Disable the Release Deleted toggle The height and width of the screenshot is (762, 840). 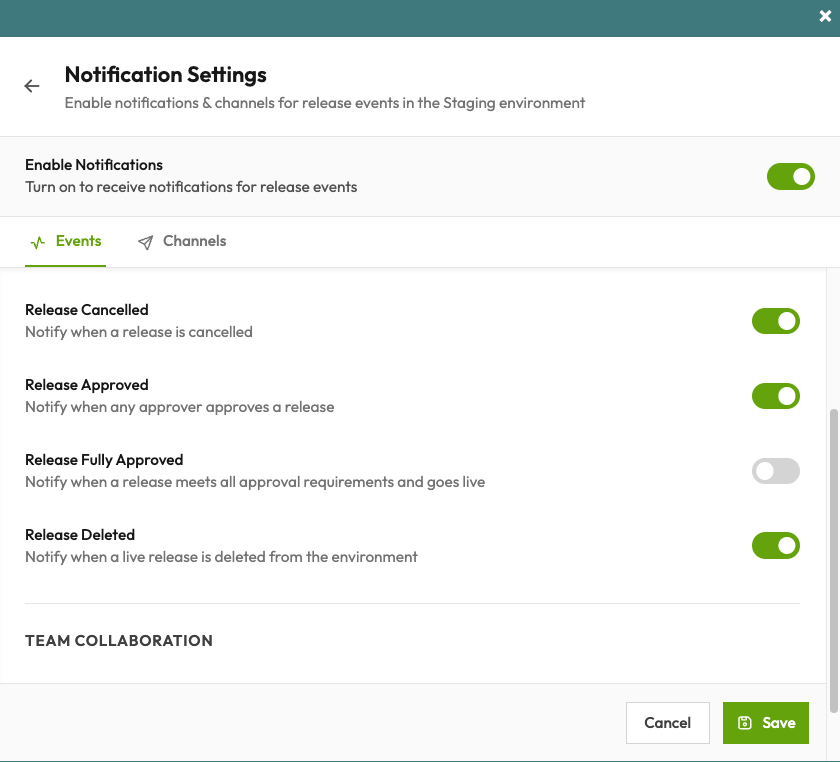(x=776, y=546)
